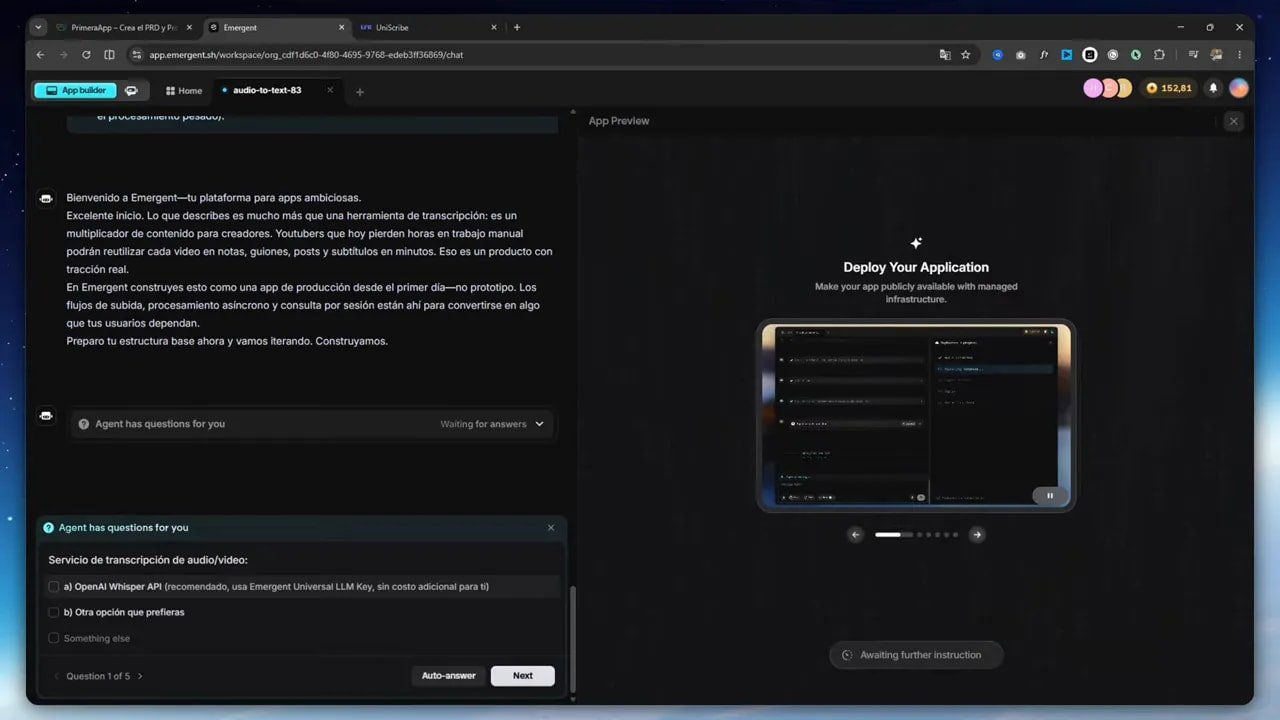Click the browser back arrow

tap(40, 55)
